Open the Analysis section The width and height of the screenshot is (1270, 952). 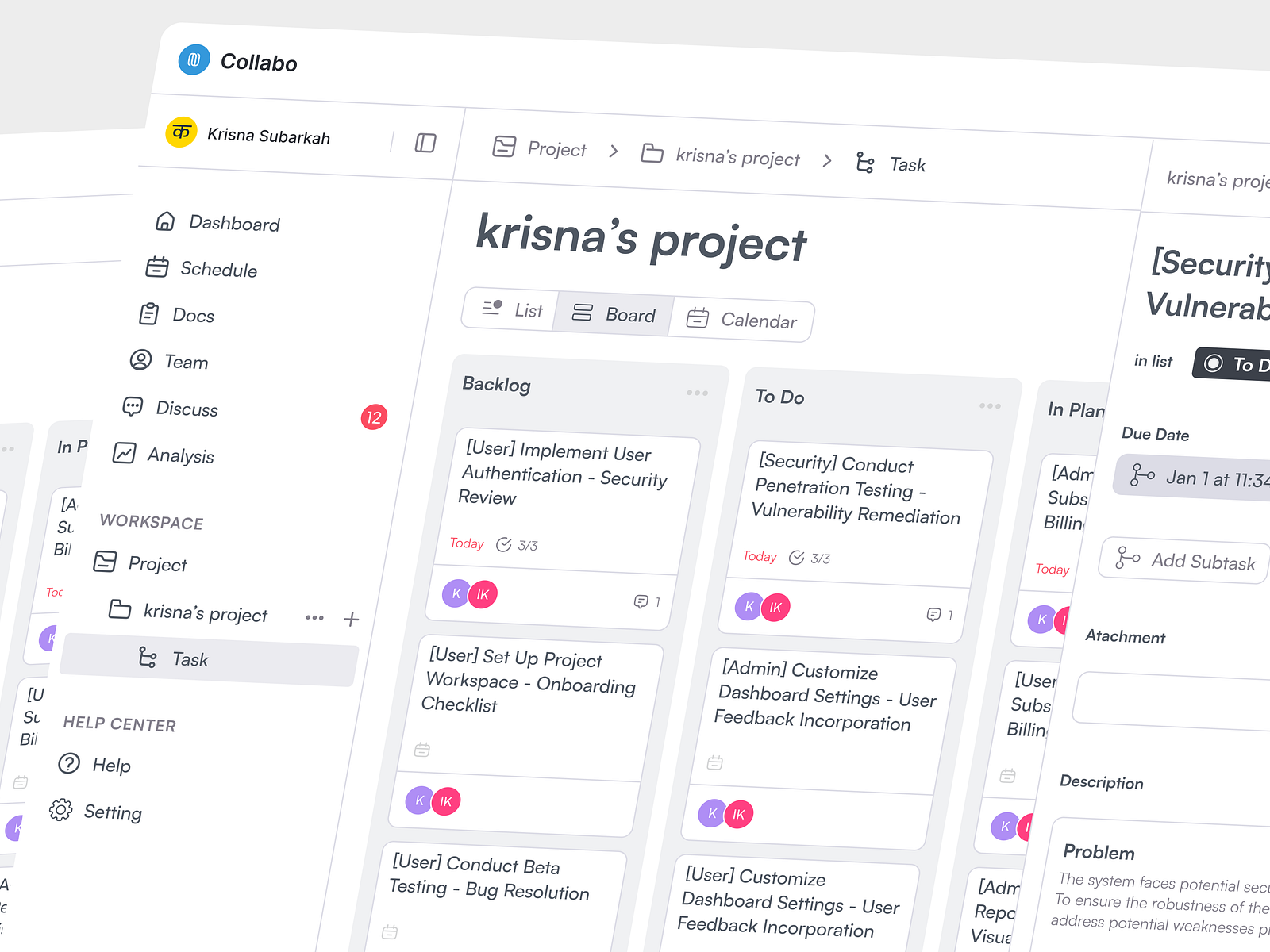[x=180, y=455]
